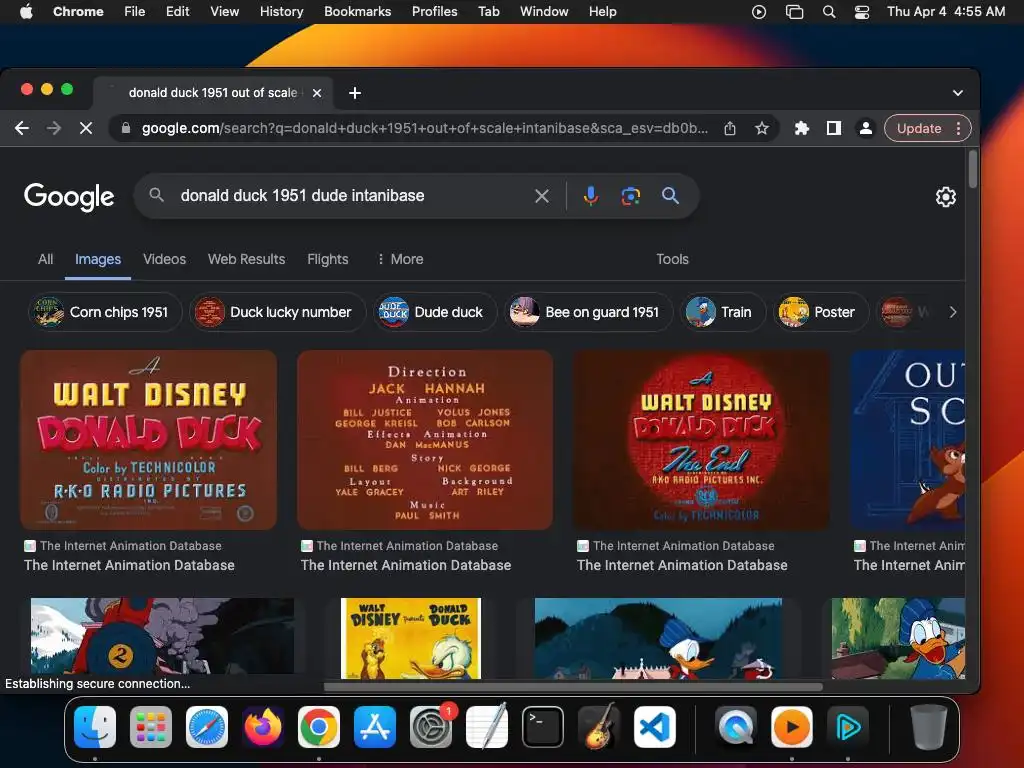Click the horizontal page scrollbar
This screenshot has height=768, width=1024.
pos(573,686)
